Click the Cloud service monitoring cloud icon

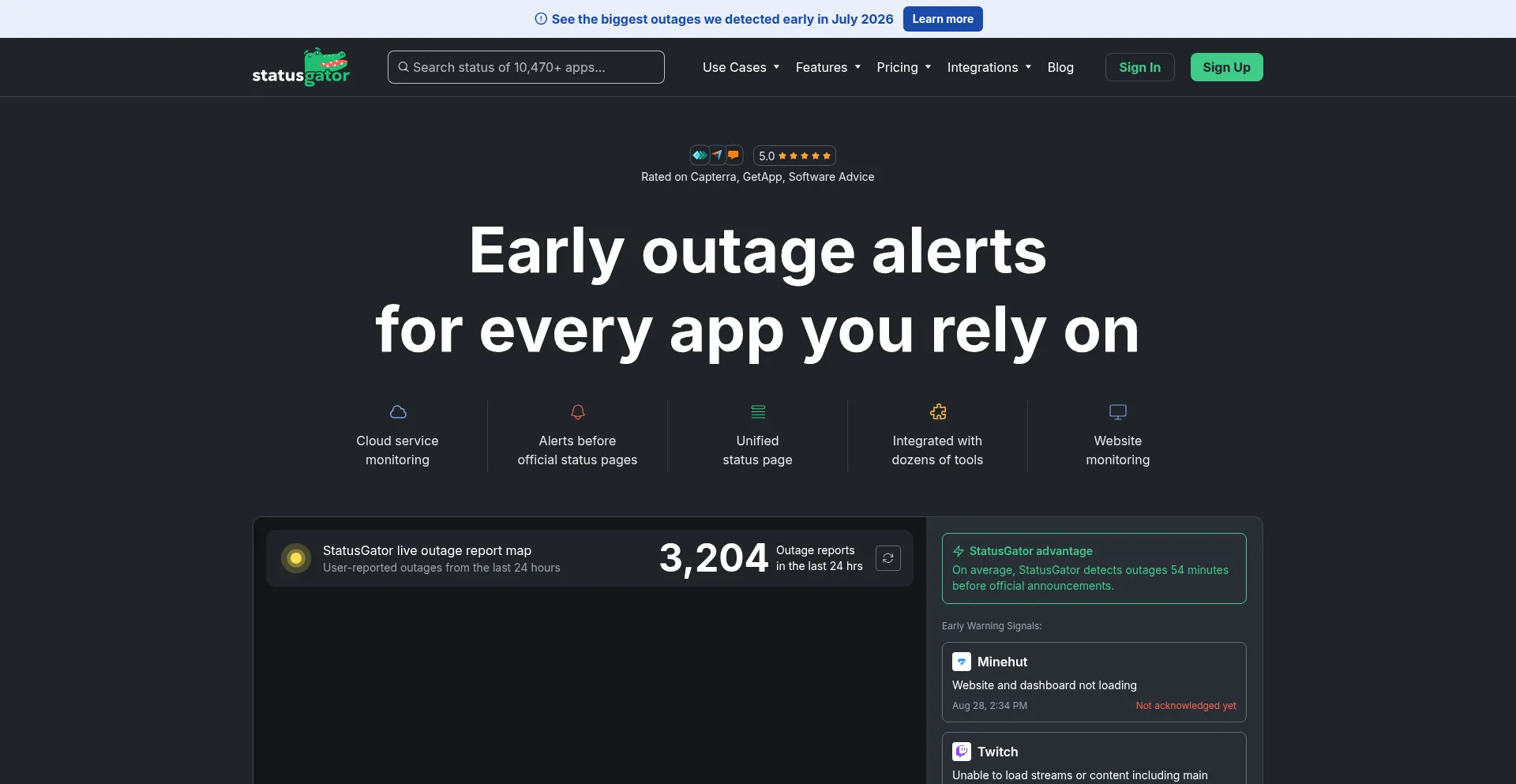coord(398,412)
